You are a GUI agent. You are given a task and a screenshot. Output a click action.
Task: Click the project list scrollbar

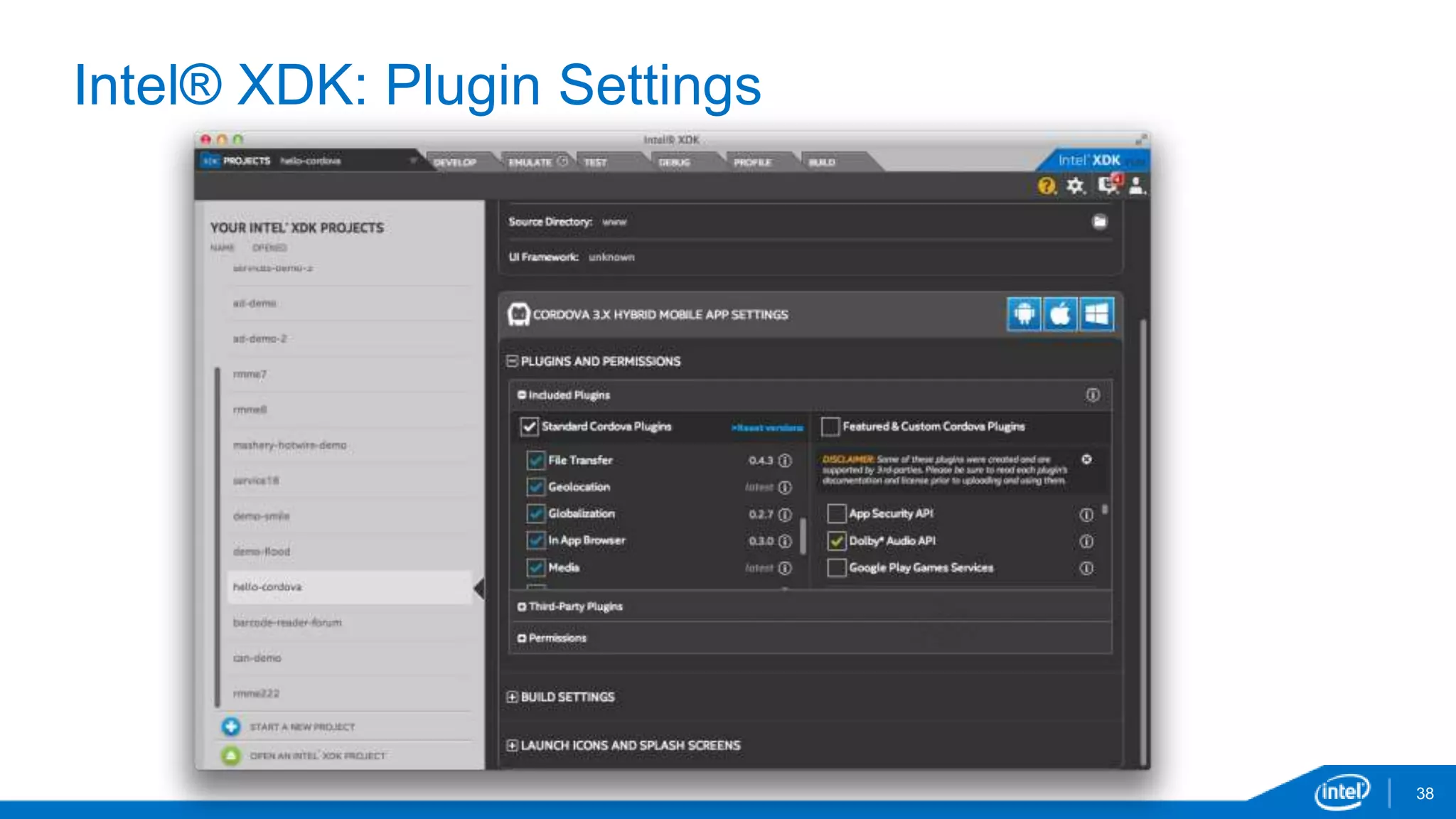click(x=218, y=537)
